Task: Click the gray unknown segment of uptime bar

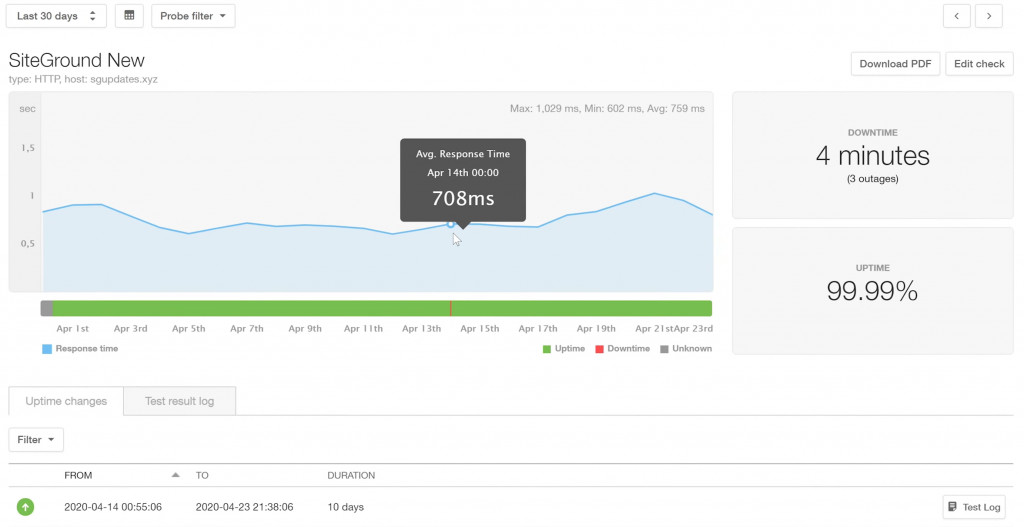Action: 46,309
